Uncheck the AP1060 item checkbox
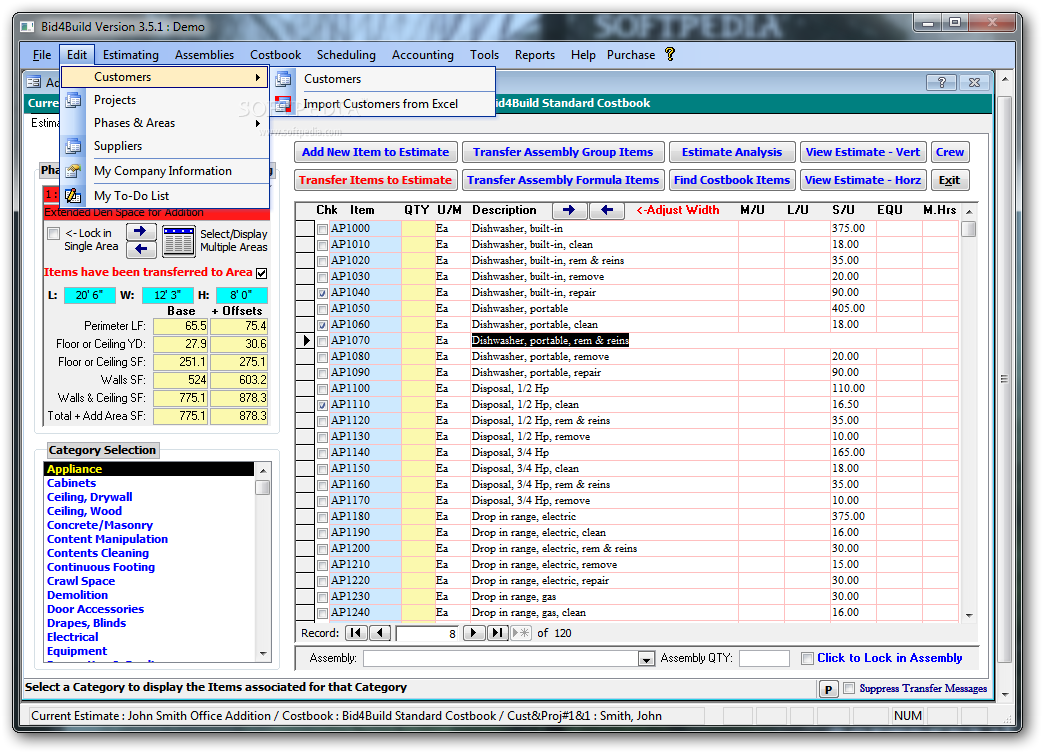Screen dimensions: 1043x753 323,325
